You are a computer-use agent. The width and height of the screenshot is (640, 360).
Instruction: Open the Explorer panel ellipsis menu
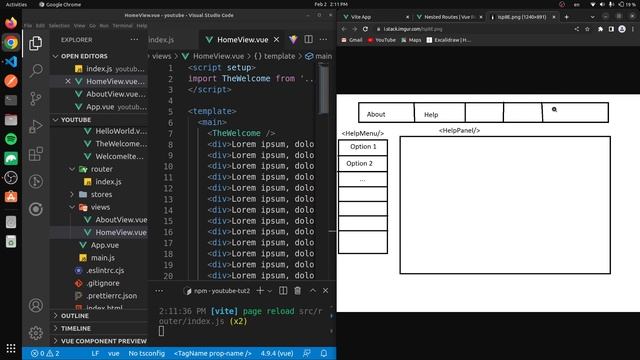coord(134,40)
